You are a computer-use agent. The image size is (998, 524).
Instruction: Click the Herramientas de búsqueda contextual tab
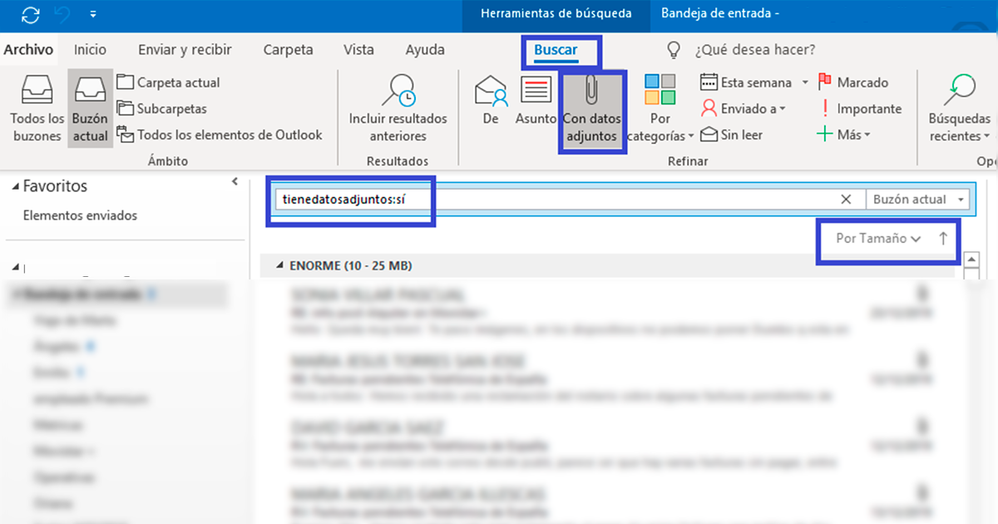[556, 13]
